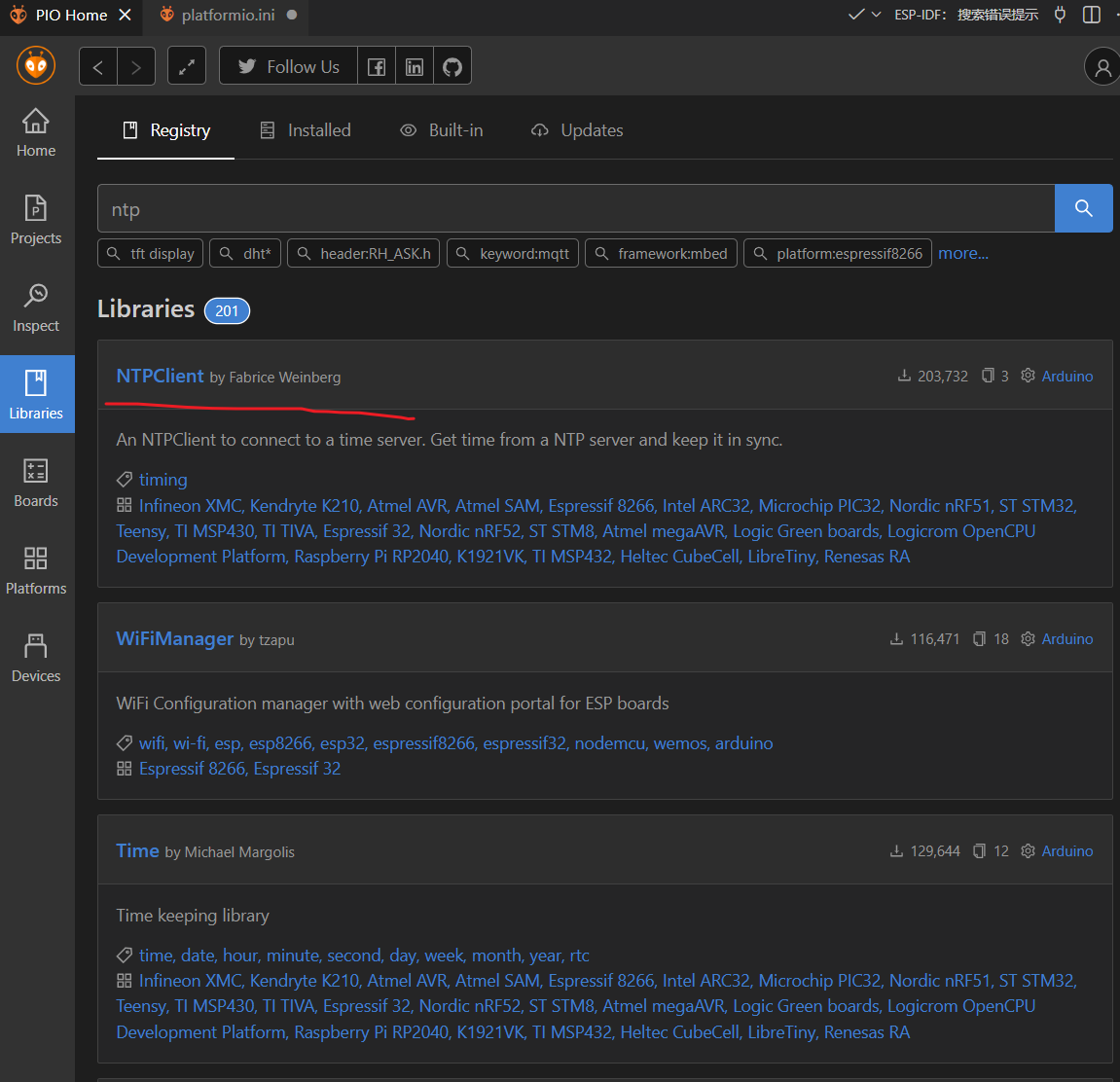This screenshot has width=1120, height=1082.
Task: Click Arduino framework link for NTPClient
Action: [1067, 377]
